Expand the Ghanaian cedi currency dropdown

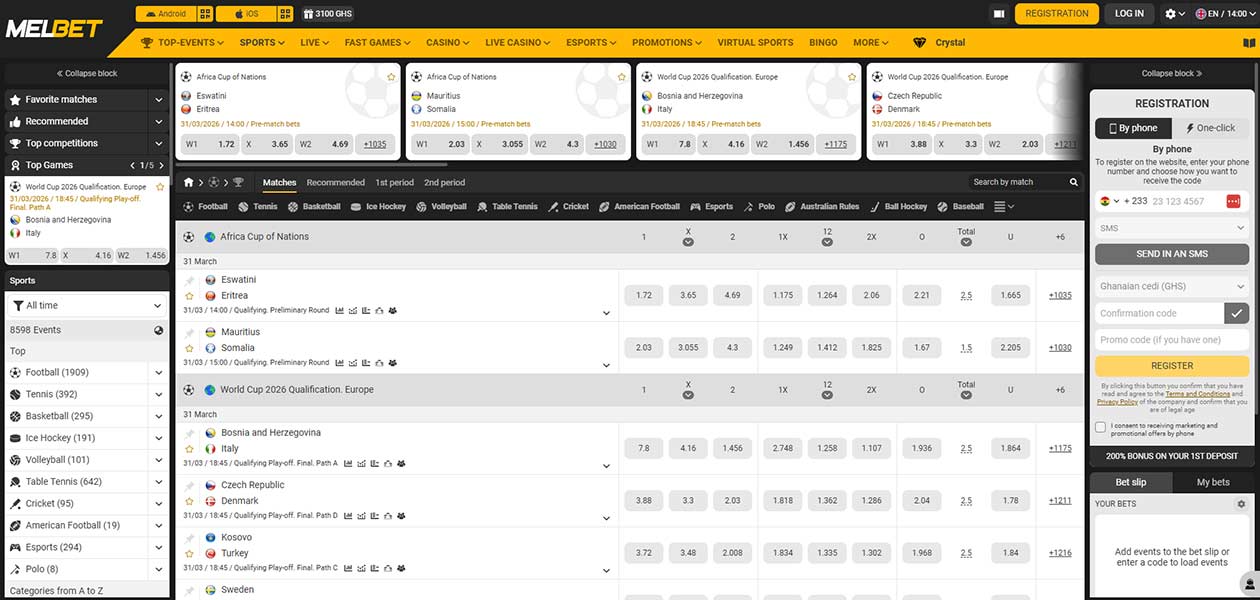click(x=1171, y=285)
